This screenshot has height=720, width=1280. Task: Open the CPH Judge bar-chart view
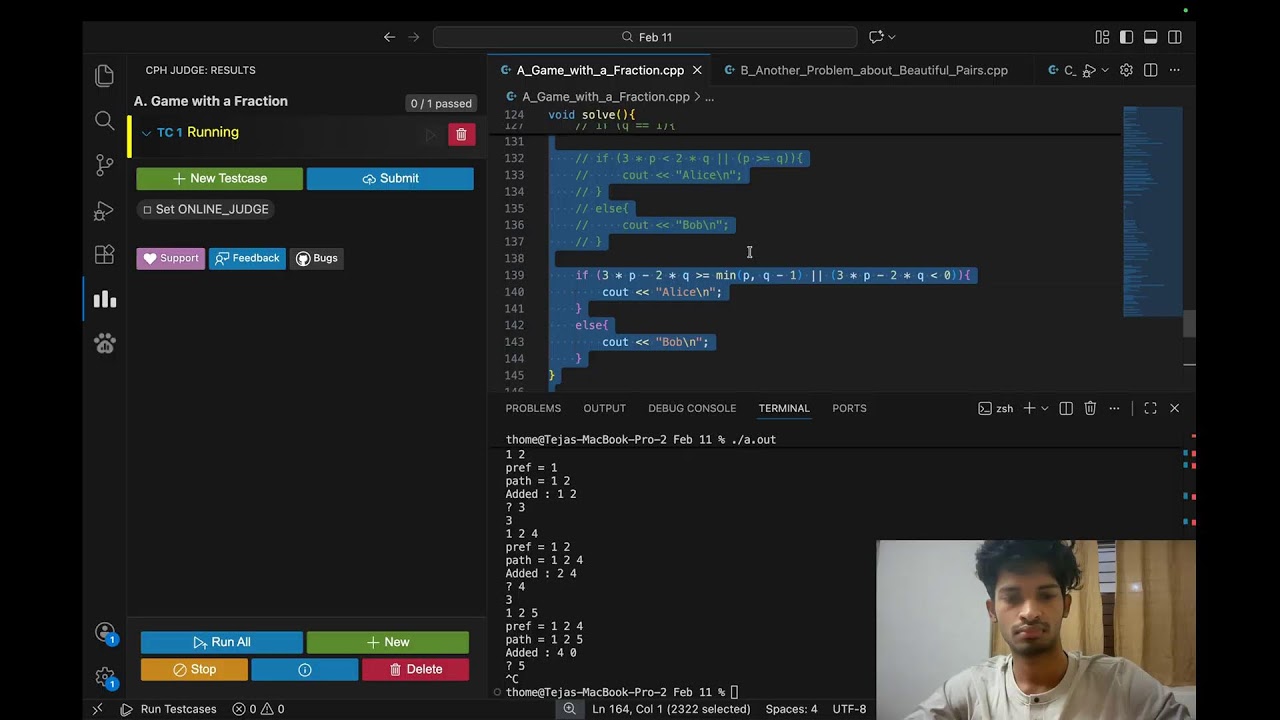click(x=104, y=299)
